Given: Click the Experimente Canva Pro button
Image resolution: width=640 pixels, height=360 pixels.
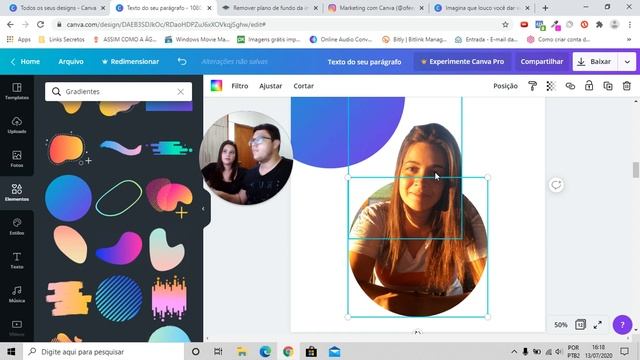Looking at the screenshot, I should [462, 62].
